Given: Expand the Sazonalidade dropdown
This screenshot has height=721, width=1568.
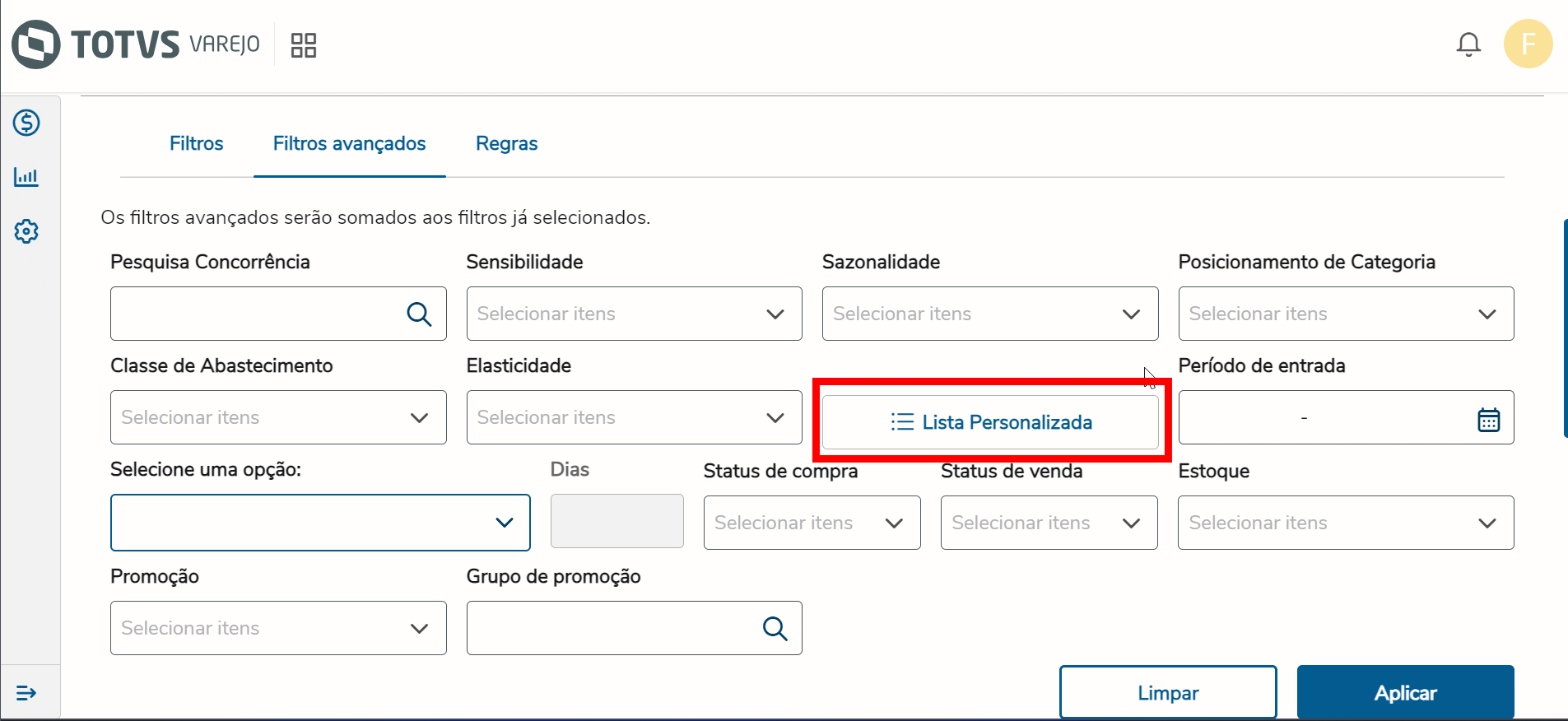Looking at the screenshot, I should click(989, 314).
